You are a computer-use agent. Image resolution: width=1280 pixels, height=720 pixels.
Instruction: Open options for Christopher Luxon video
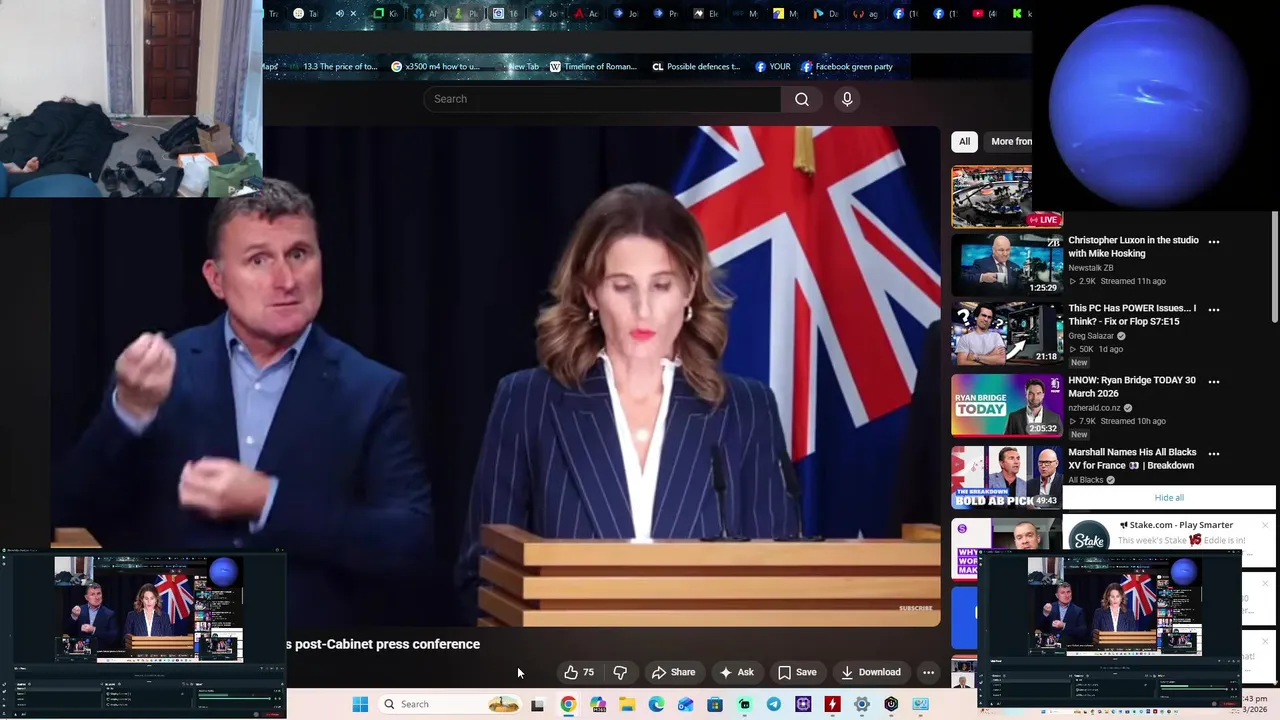coord(1214,241)
